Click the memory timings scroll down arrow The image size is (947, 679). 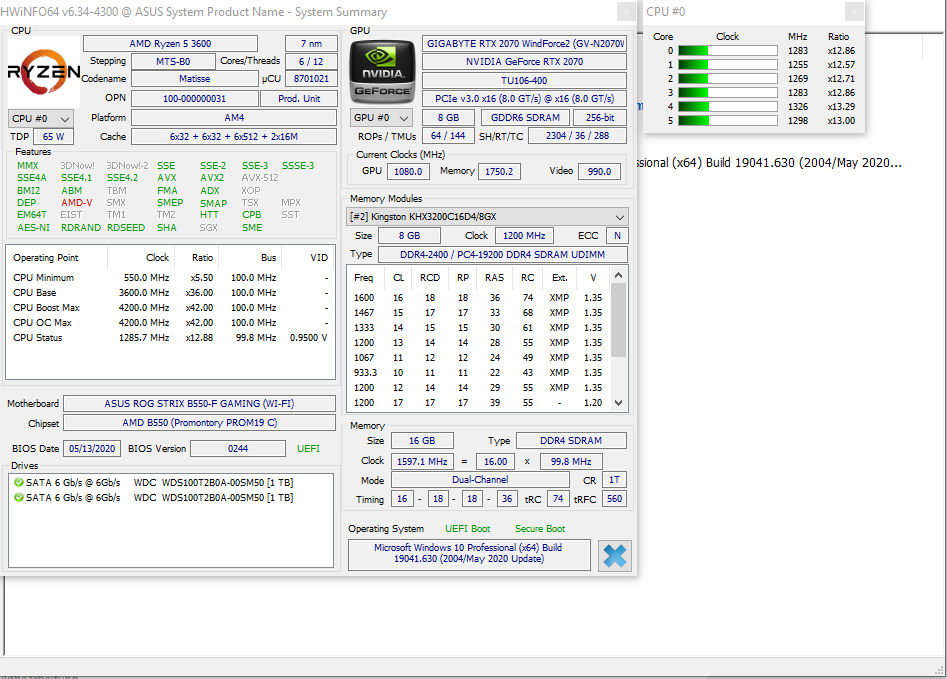tap(618, 402)
